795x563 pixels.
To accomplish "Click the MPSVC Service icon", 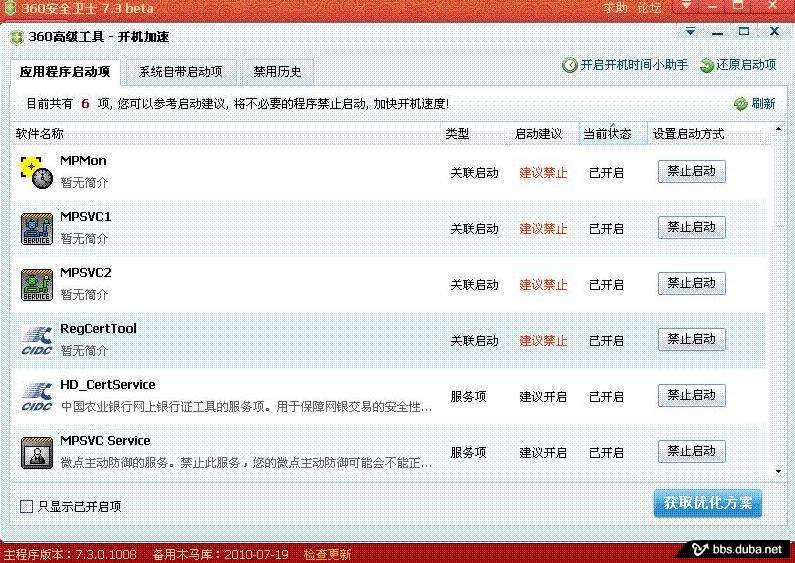I will click(37, 452).
